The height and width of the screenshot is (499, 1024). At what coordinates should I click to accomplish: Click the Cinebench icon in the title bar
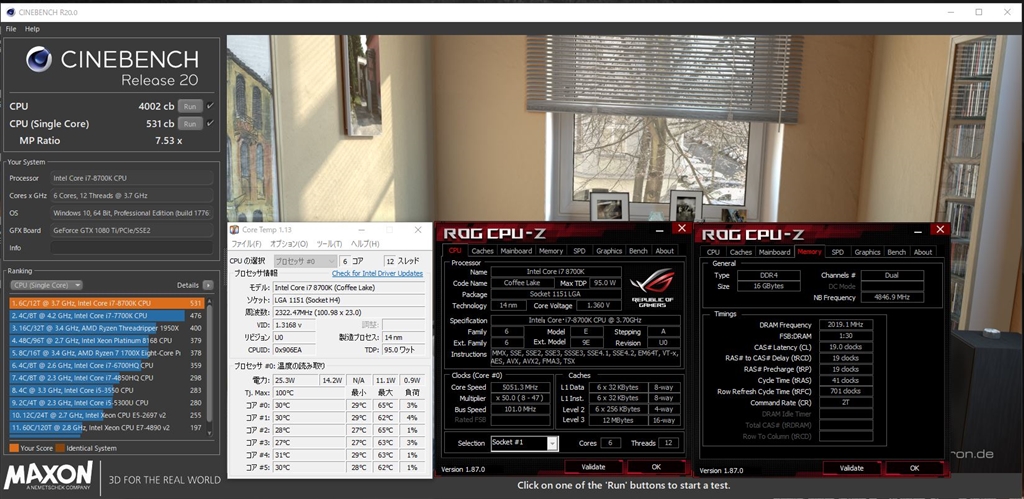tap(10, 12)
